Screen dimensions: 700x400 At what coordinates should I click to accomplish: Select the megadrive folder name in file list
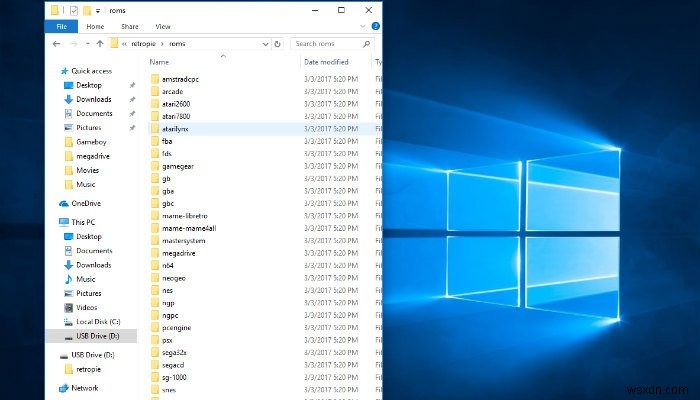179,254
